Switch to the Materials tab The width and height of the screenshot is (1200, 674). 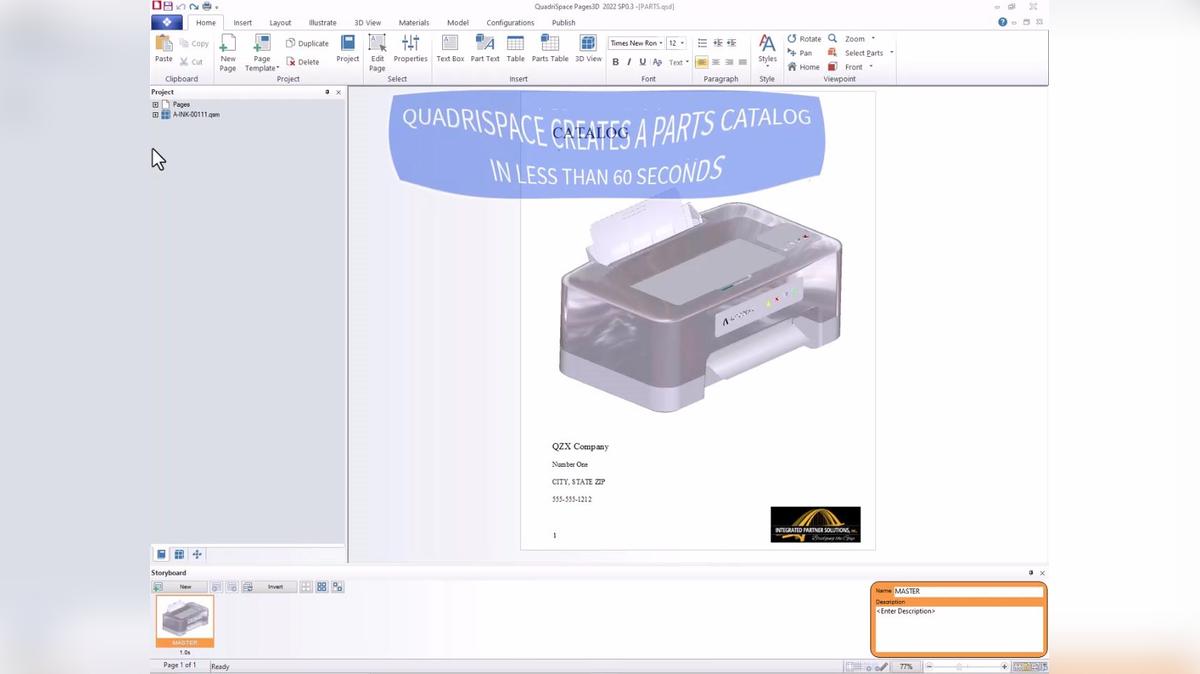pyautogui.click(x=414, y=22)
